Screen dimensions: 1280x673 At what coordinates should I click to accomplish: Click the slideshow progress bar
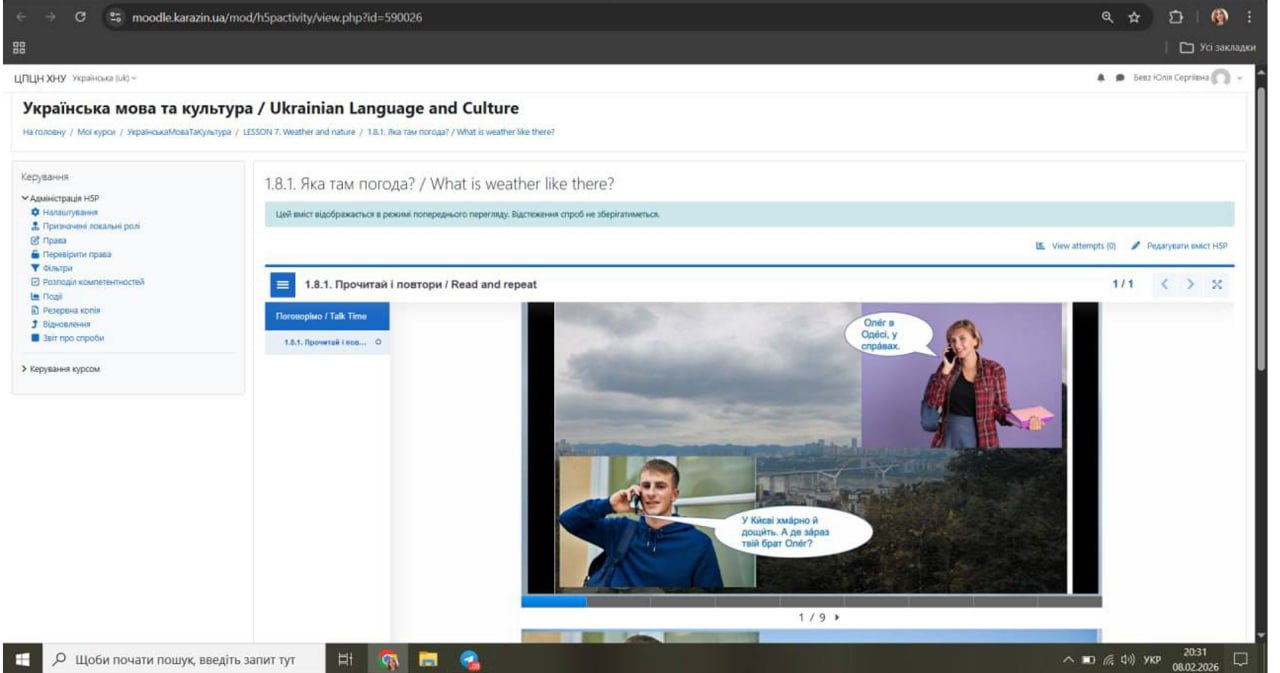810,601
